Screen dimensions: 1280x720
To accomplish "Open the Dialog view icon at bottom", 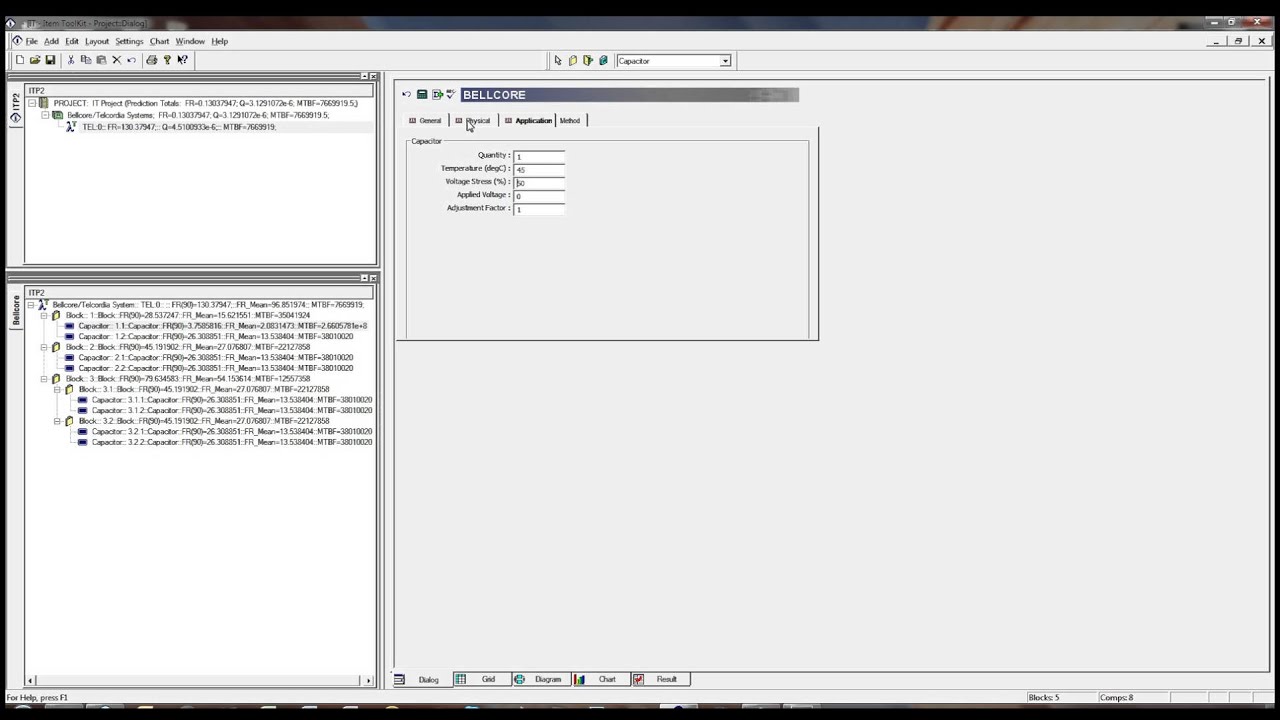I will coord(399,680).
